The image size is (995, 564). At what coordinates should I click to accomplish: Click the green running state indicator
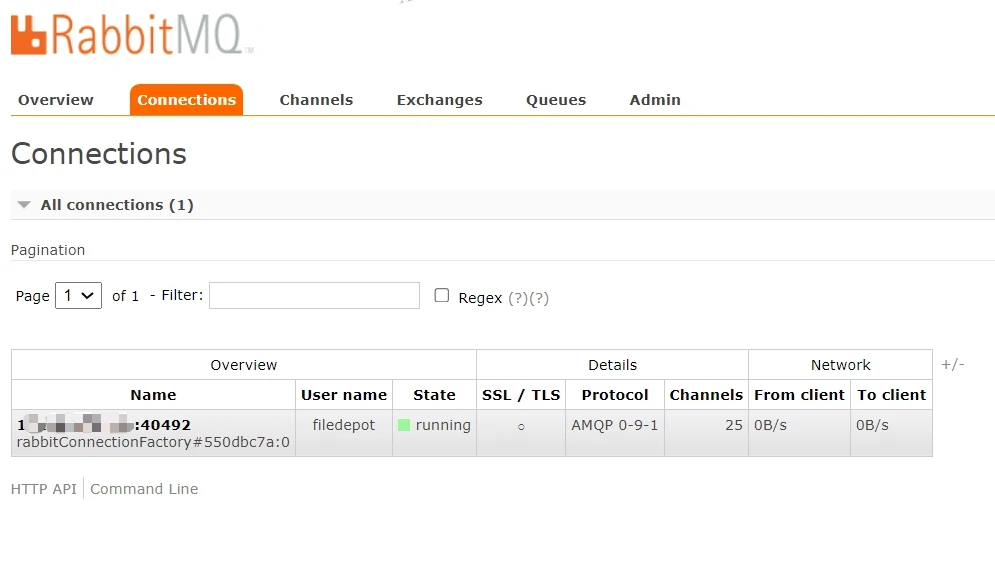tap(404, 425)
